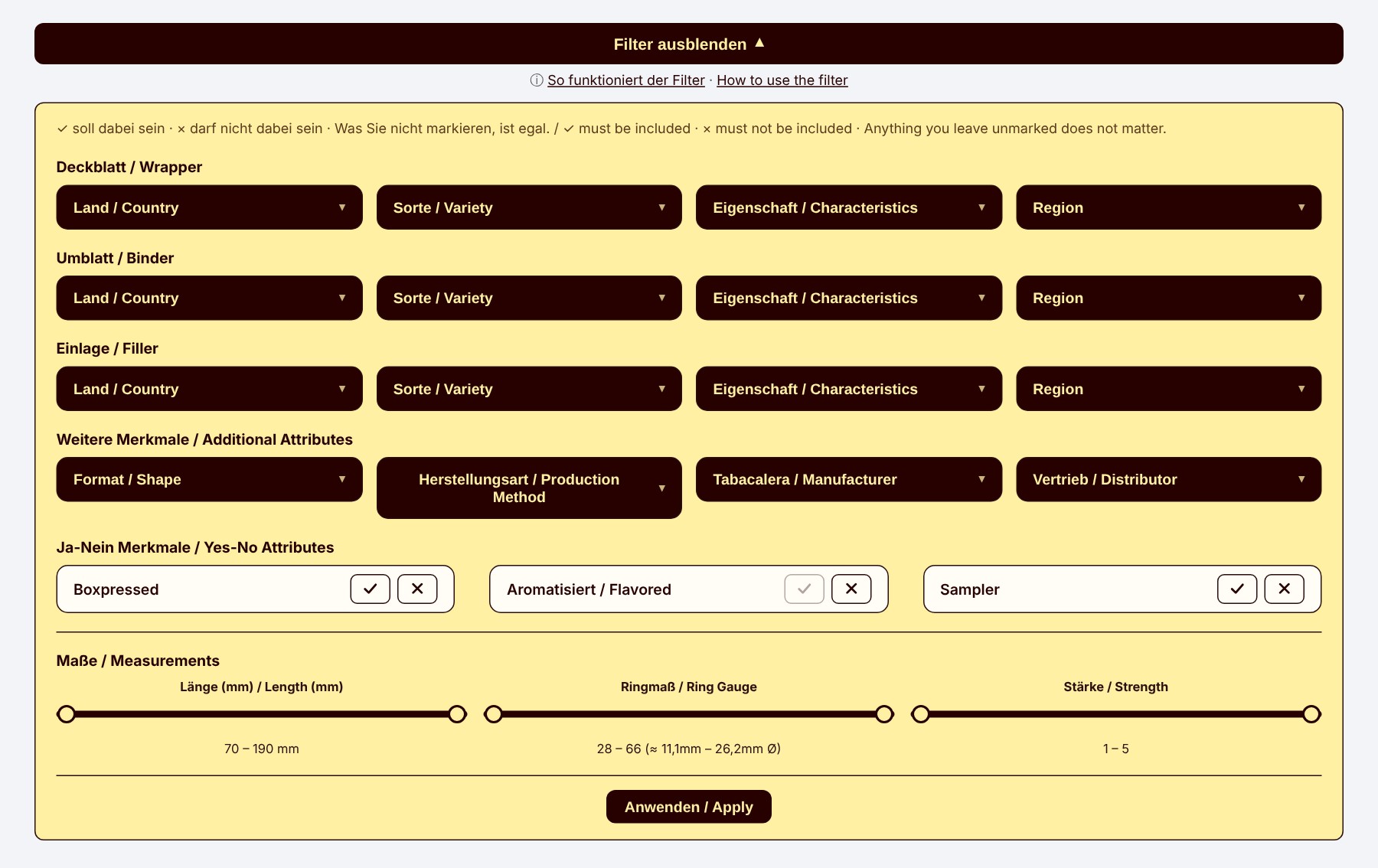Expand Filler Eigenschaft / Characteristics dropdown
Image resolution: width=1378 pixels, height=868 pixels.
tap(849, 389)
